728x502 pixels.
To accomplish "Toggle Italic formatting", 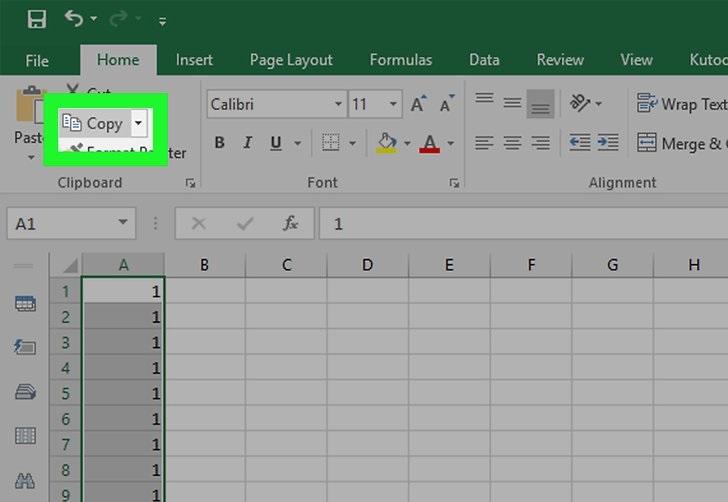I will (248, 143).
